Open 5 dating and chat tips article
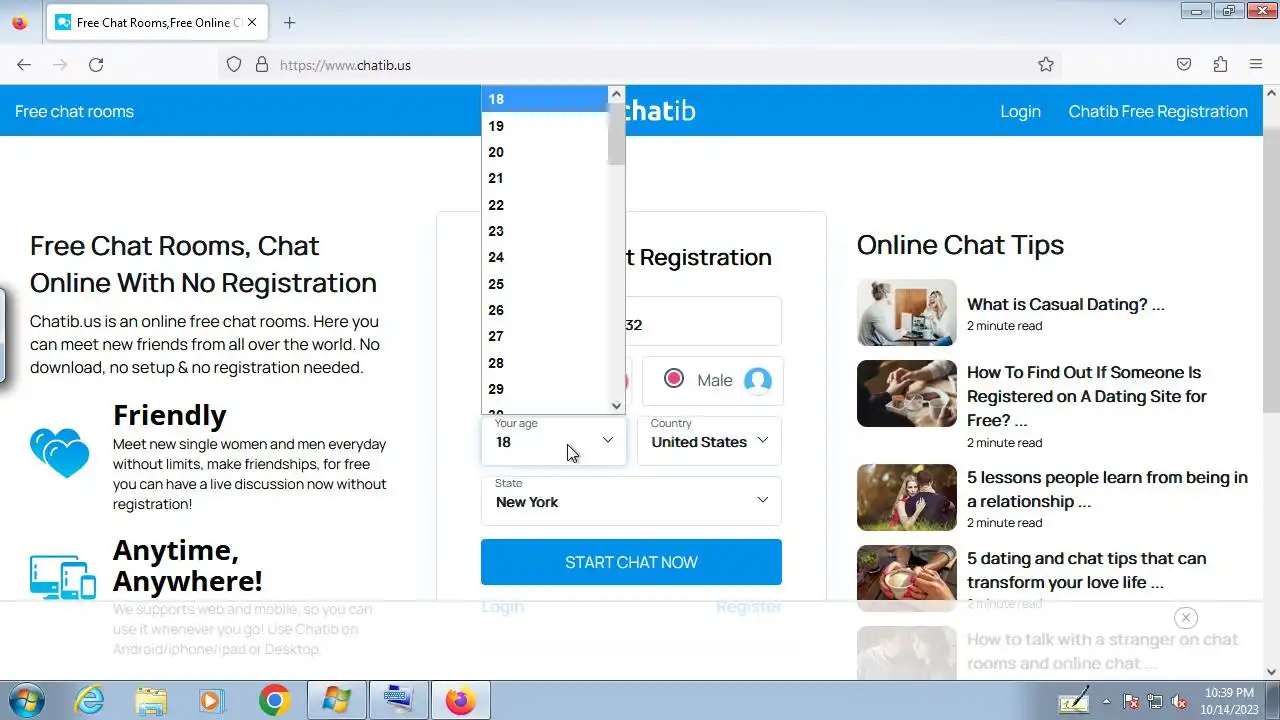 (x=1086, y=570)
